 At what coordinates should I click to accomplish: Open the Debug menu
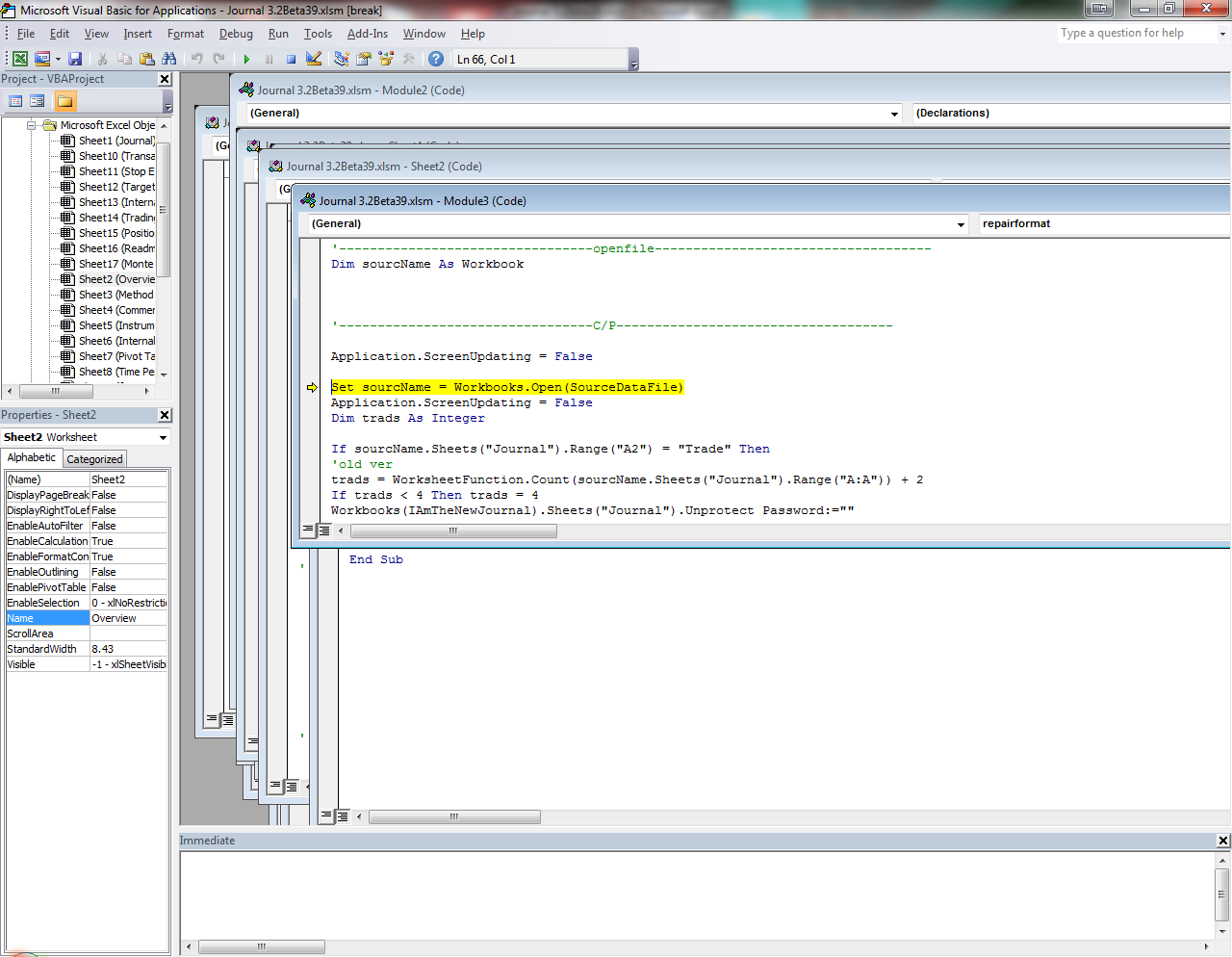(236, 34)
